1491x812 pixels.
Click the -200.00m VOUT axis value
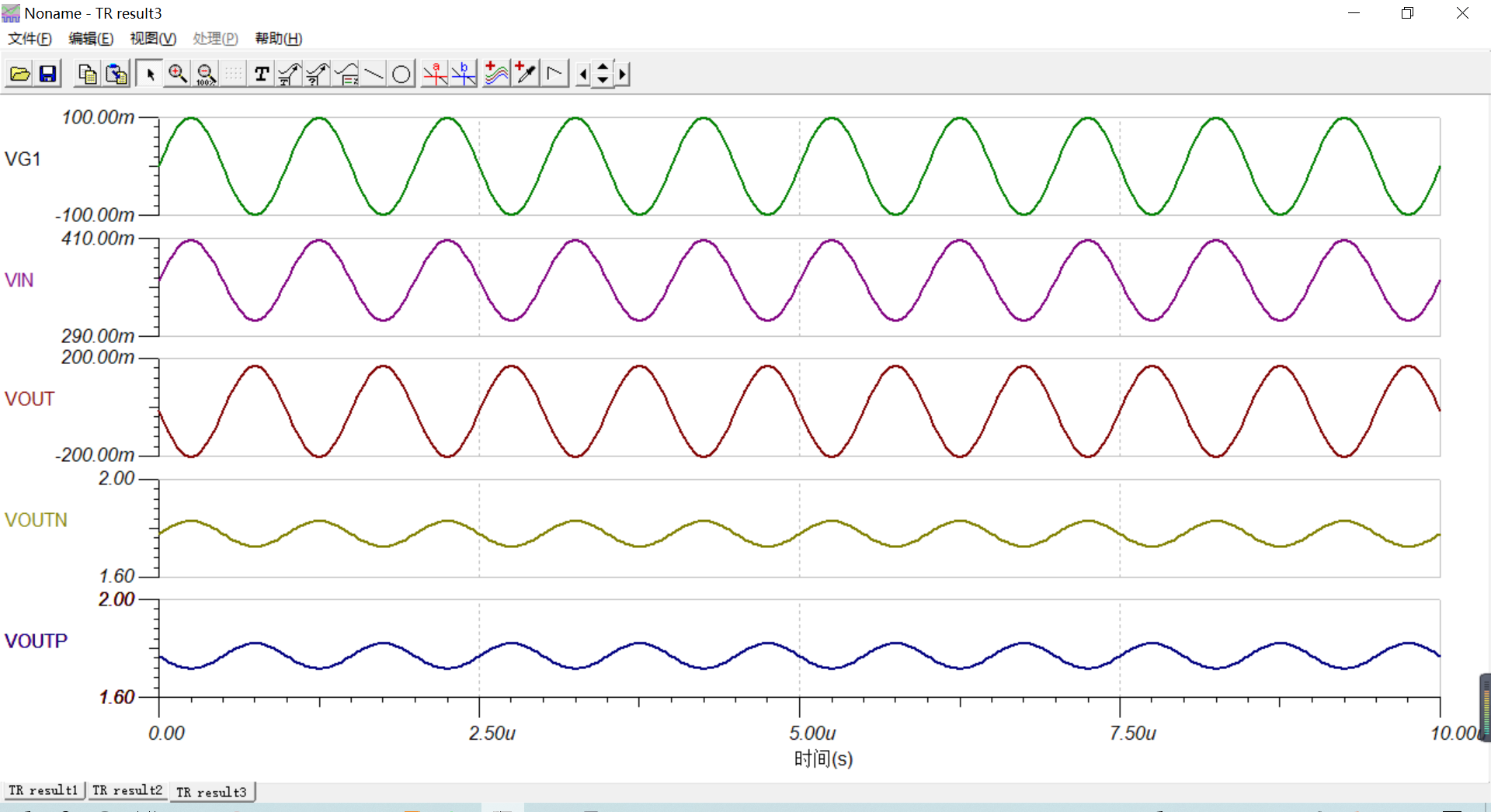click(95, 455)
